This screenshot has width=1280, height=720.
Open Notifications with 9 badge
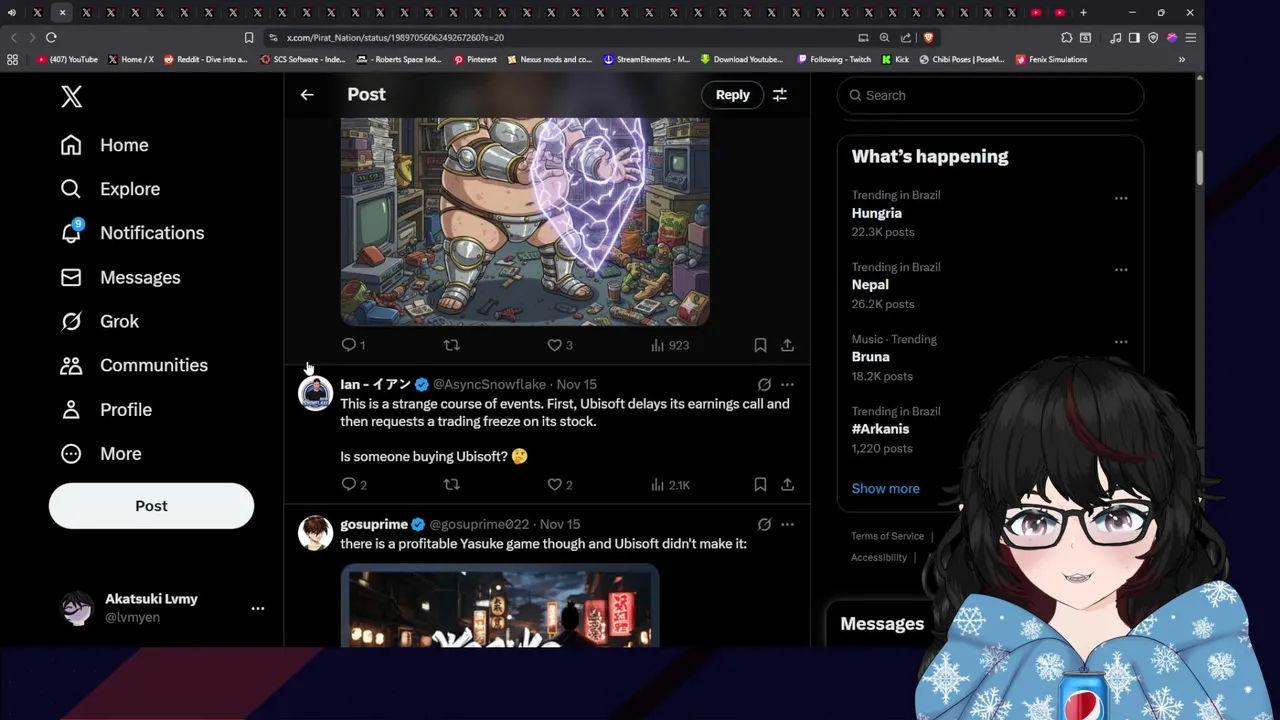click(x=132, y=233)
